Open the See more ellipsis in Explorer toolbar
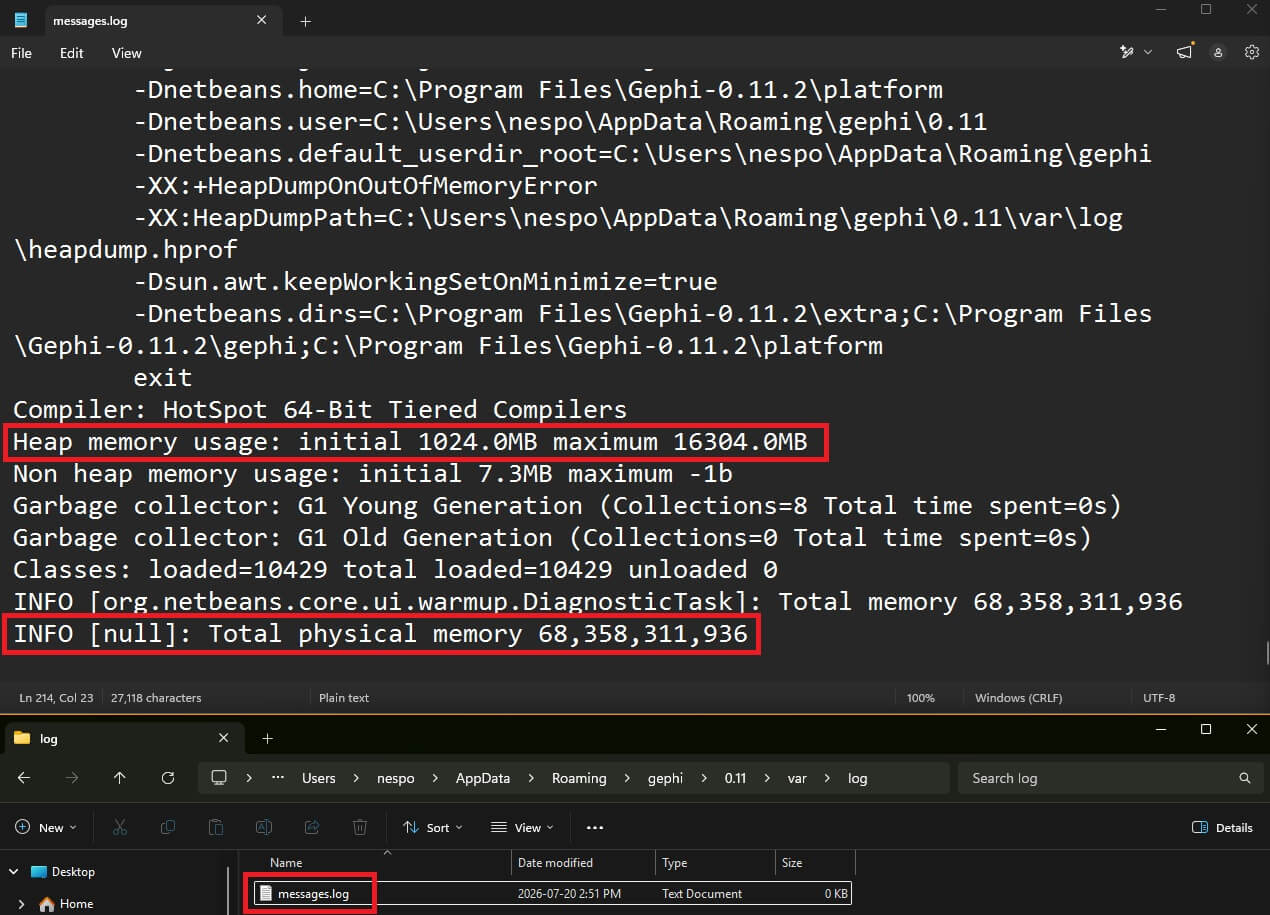This screenshot has width=1270, height=915. coord(595,827)
